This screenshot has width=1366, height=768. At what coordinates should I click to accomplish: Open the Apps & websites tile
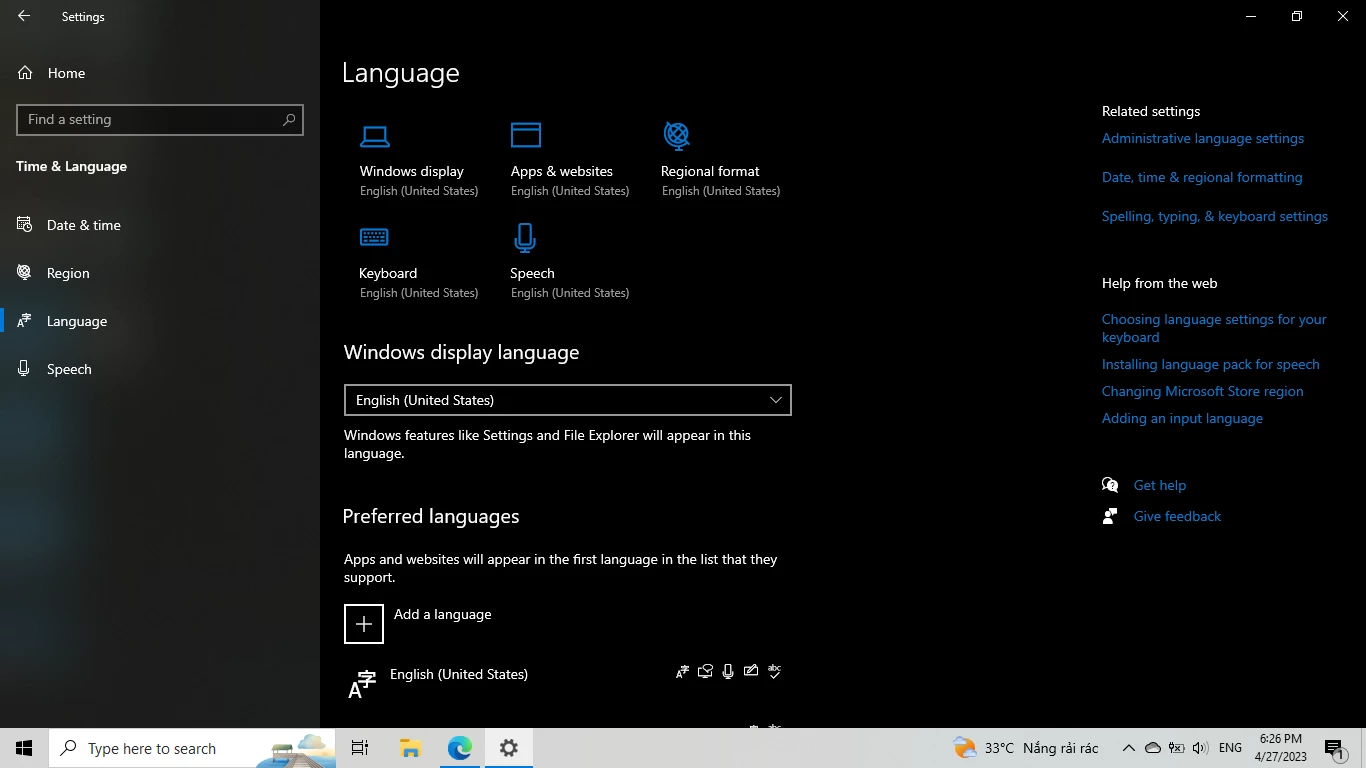570,161
